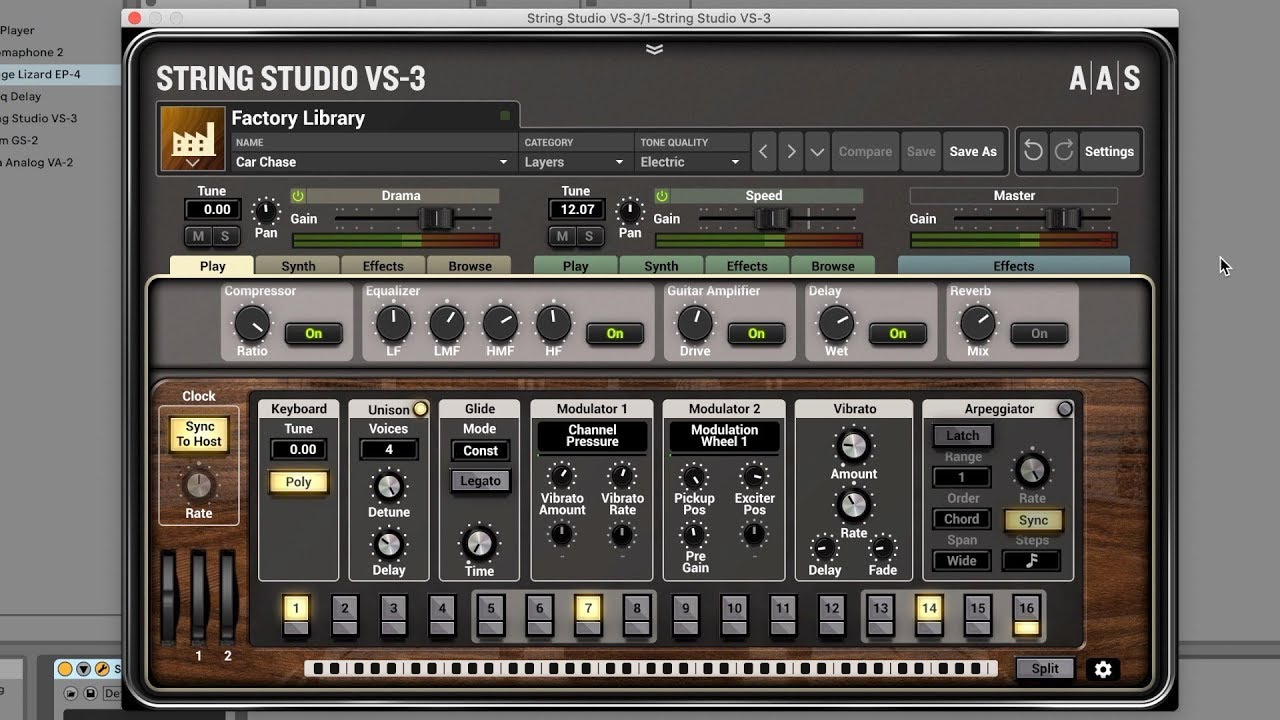Open the Master Effects tab
1280x720 pixels.
pyautogui.click(x=1013, y=266)
